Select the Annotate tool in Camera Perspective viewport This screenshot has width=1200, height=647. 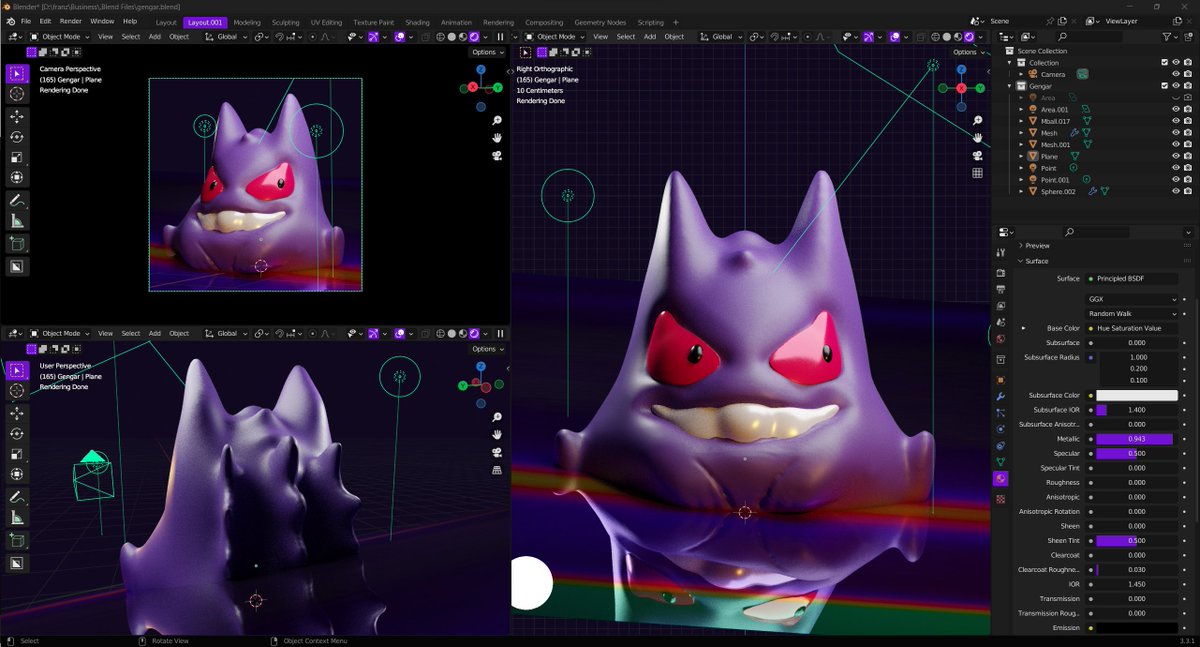pos(17,200)
